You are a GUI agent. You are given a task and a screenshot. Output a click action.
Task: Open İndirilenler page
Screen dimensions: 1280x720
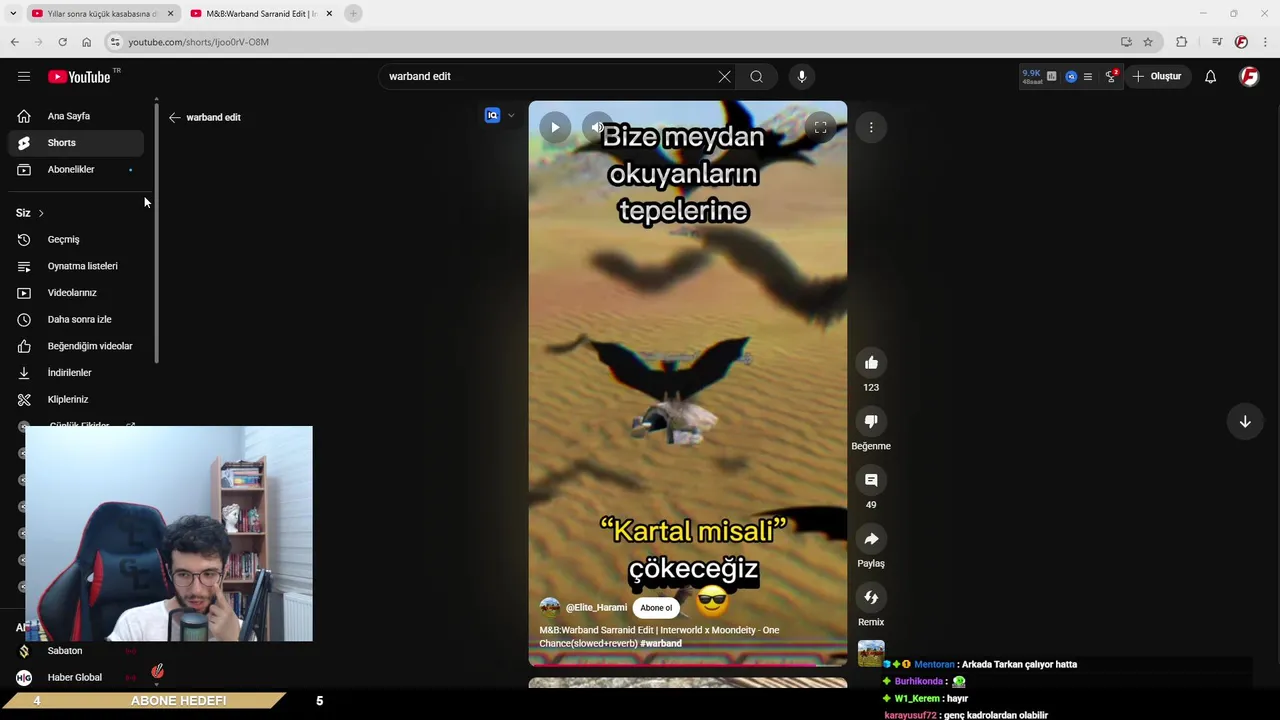click(x=76, y=373)
